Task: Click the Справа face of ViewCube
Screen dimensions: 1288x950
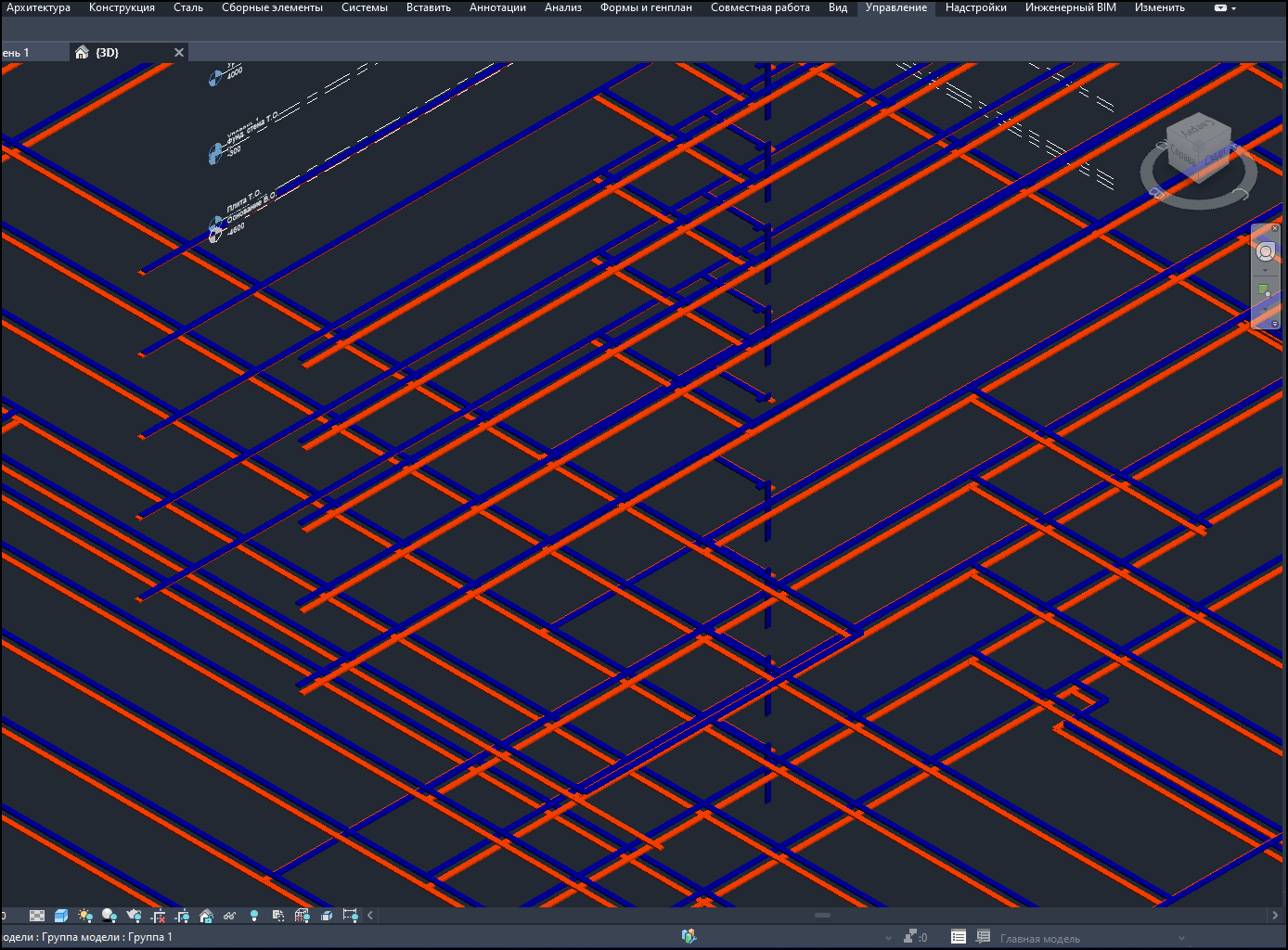Action: point(1215,155)
